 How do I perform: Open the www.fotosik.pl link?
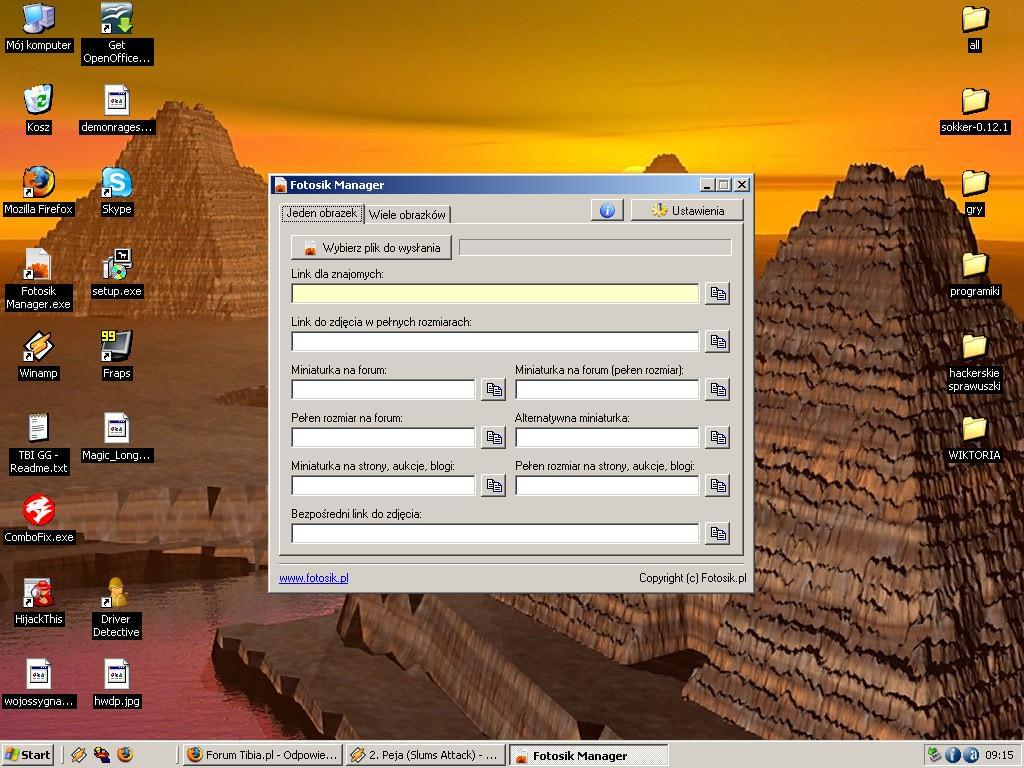pyautogui.click(x=313, y=578)
